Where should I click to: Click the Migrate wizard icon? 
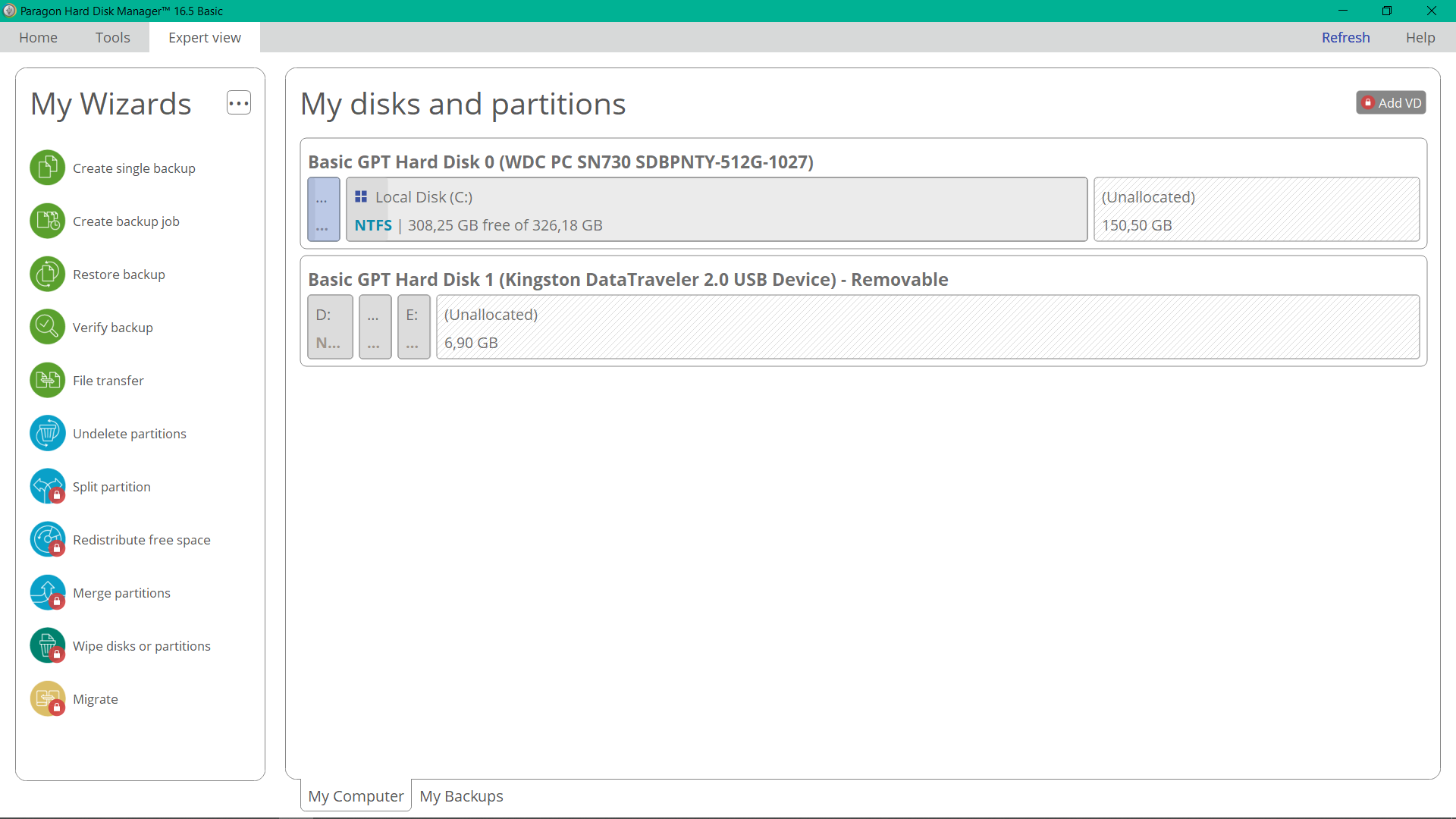tap(47, 698)
